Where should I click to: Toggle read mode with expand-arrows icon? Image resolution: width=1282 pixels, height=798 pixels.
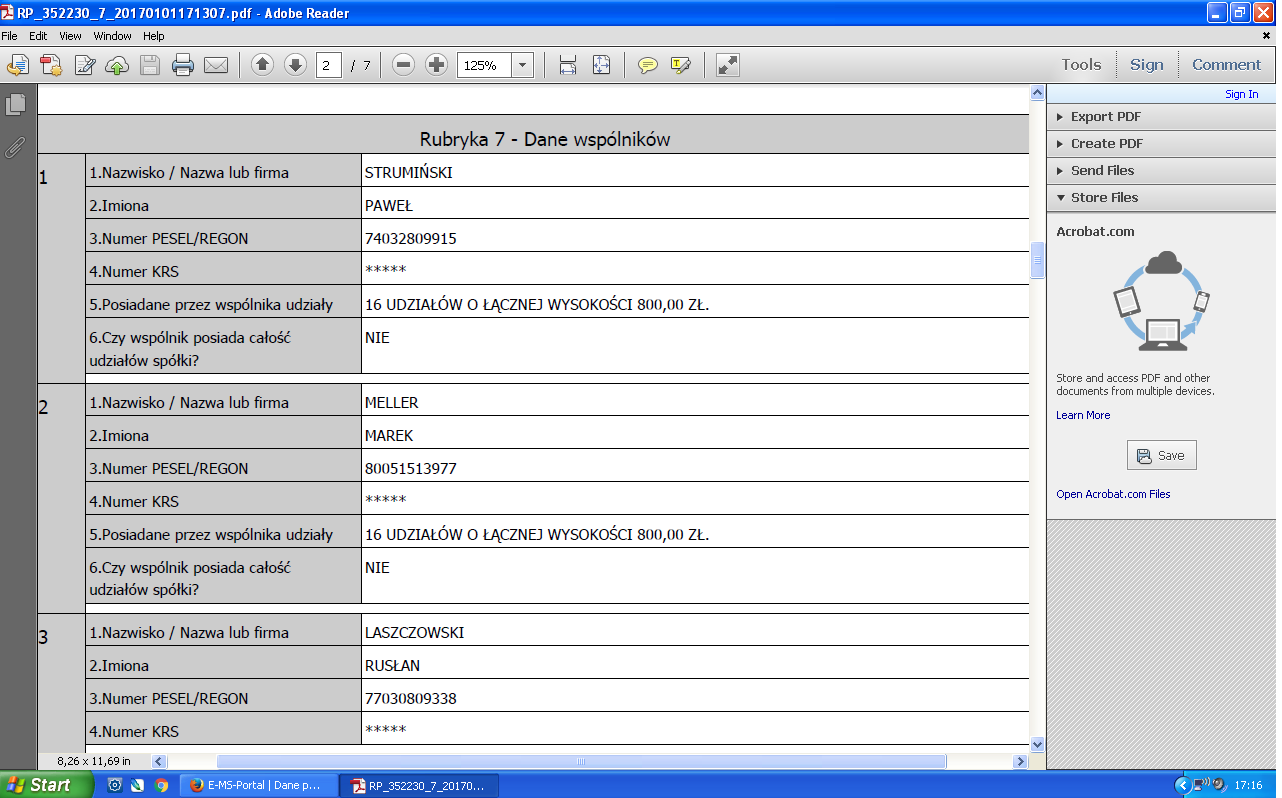click(728, 65)
